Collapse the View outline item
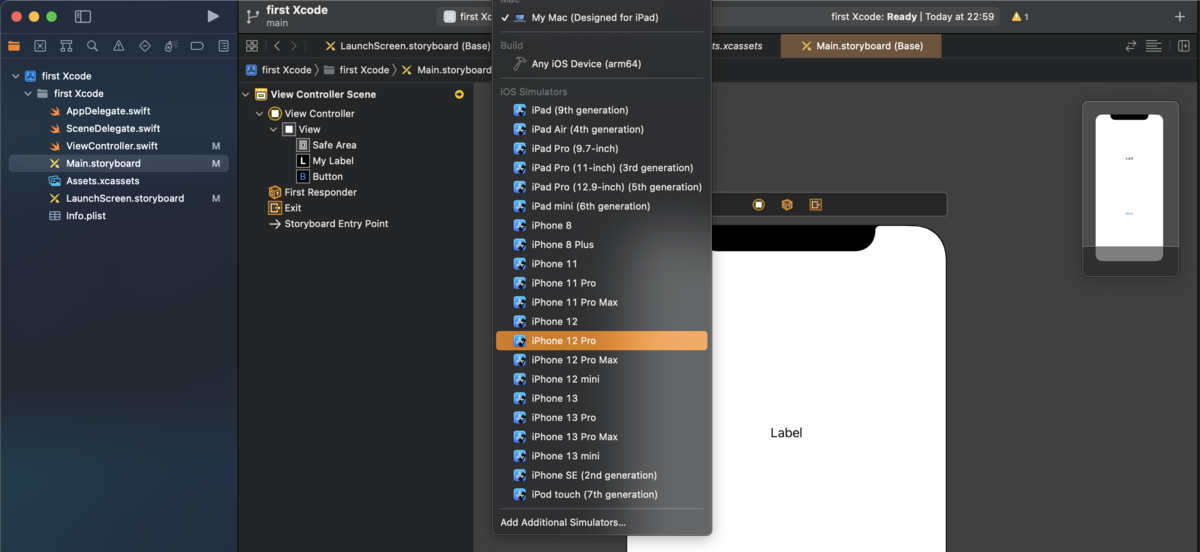This screenshot has height=552, width=1200. [x=273, y=129]
